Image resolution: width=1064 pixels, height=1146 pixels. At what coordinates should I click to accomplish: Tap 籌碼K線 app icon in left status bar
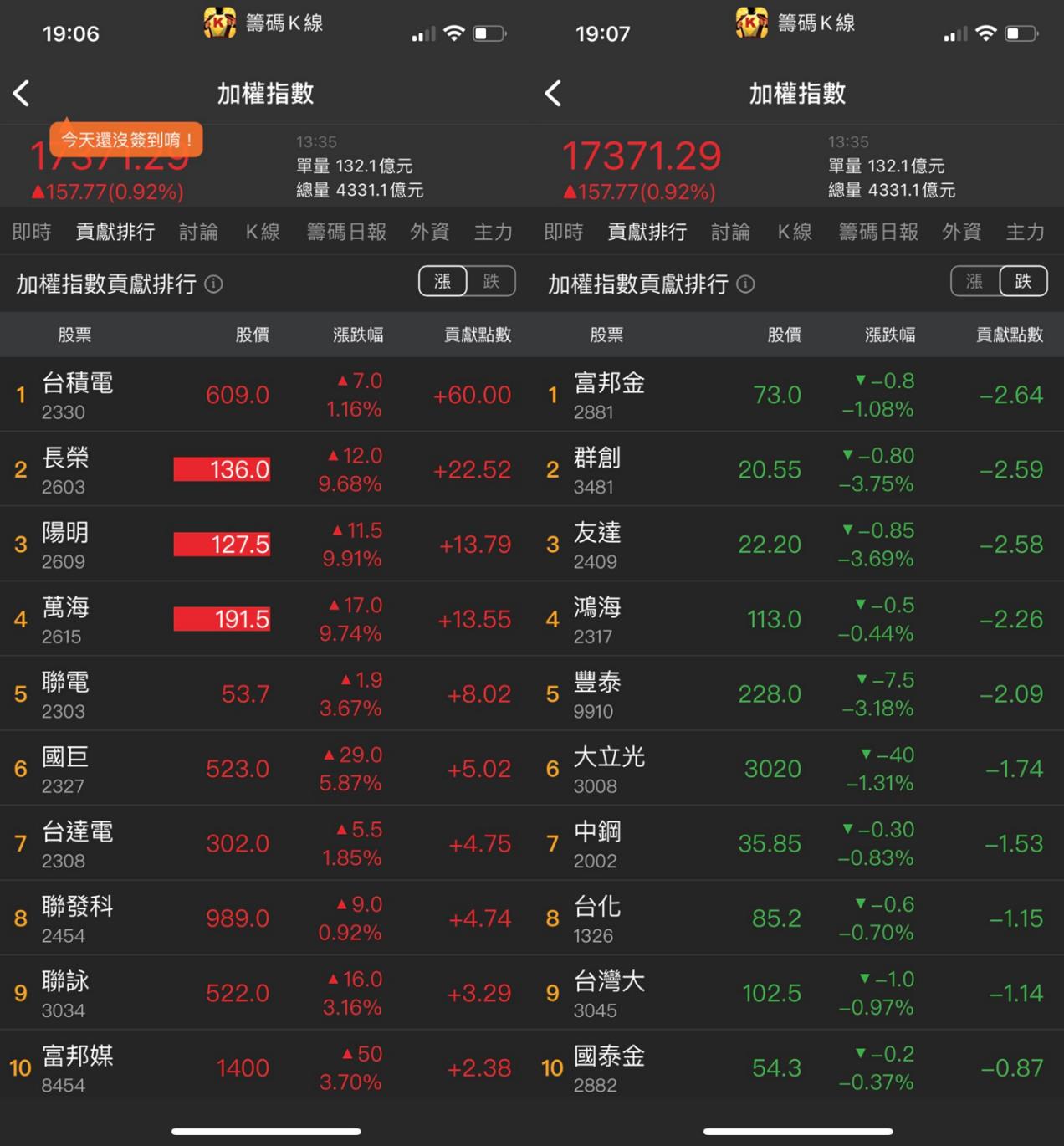tap(219, 23)
